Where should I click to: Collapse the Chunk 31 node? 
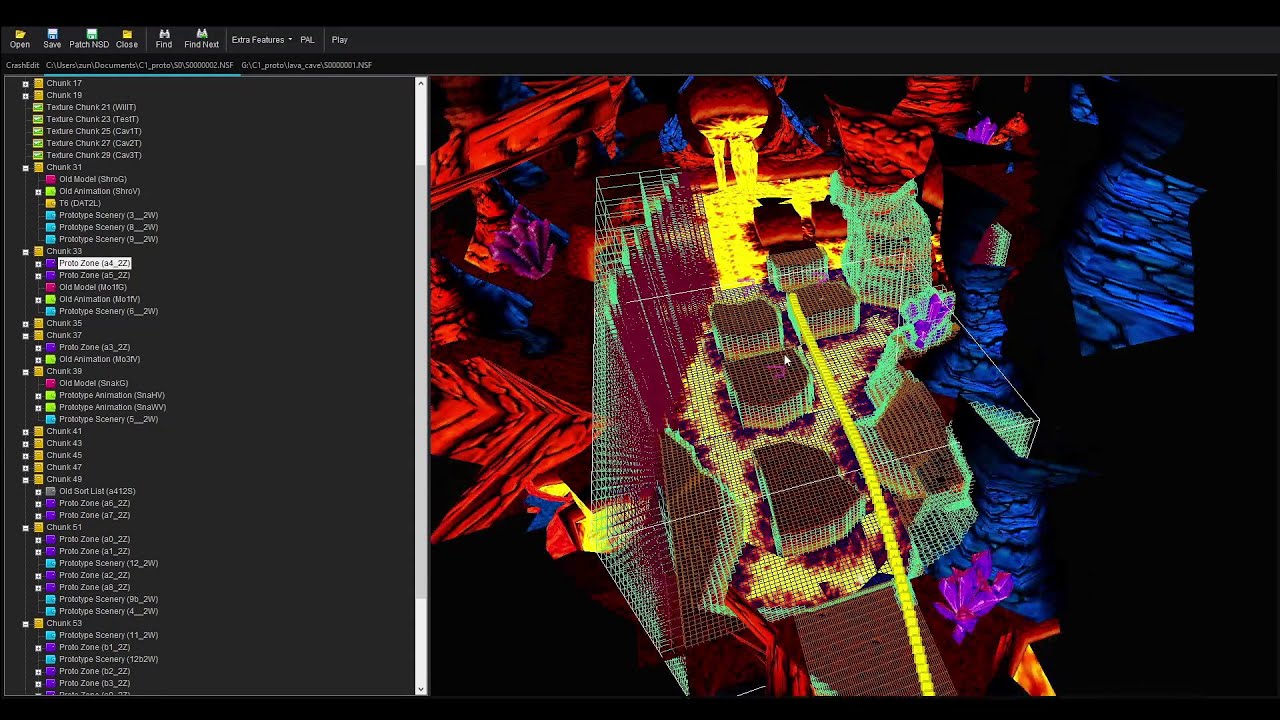pos(25,167)
